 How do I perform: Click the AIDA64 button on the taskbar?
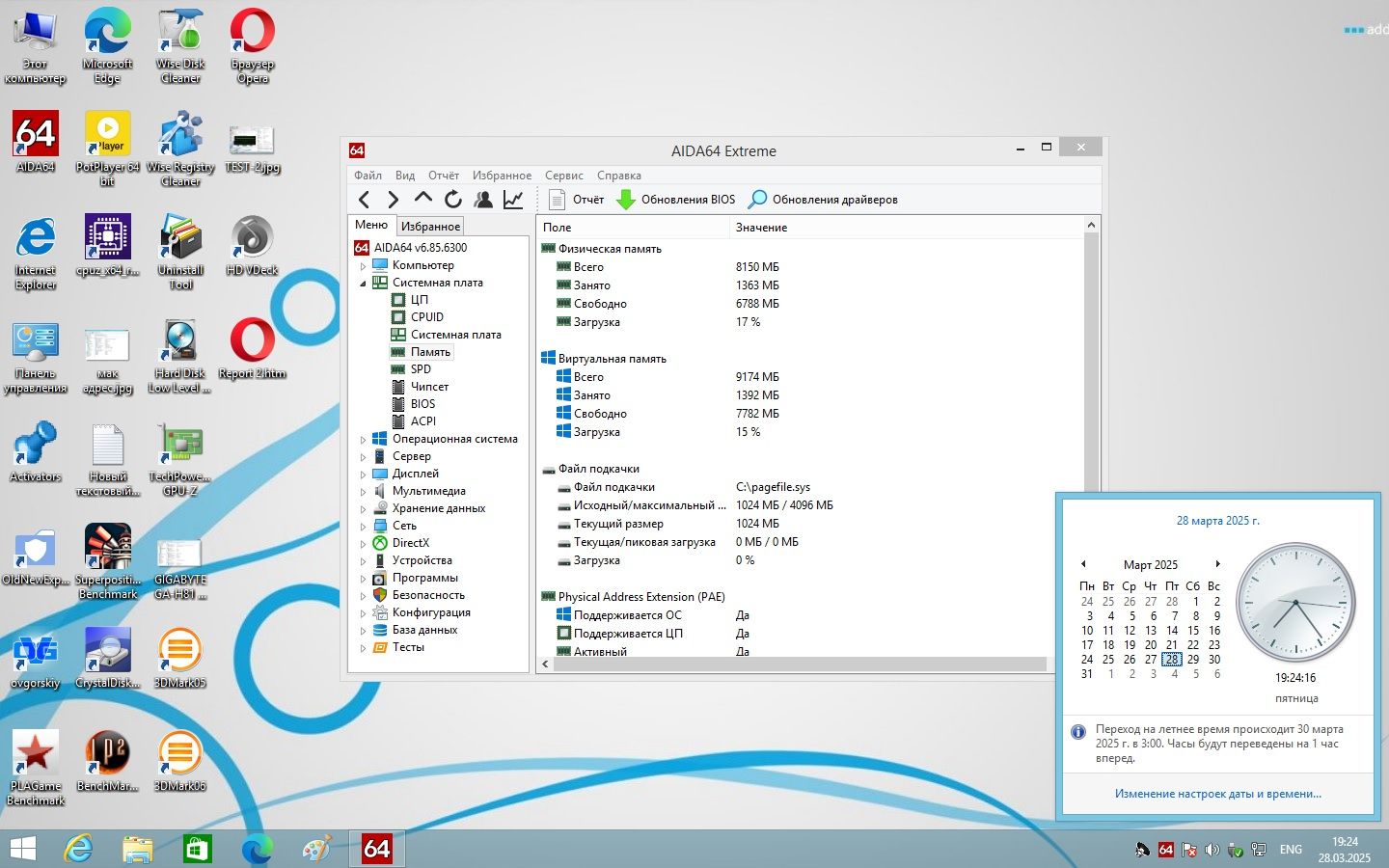[x=376, y=849]
